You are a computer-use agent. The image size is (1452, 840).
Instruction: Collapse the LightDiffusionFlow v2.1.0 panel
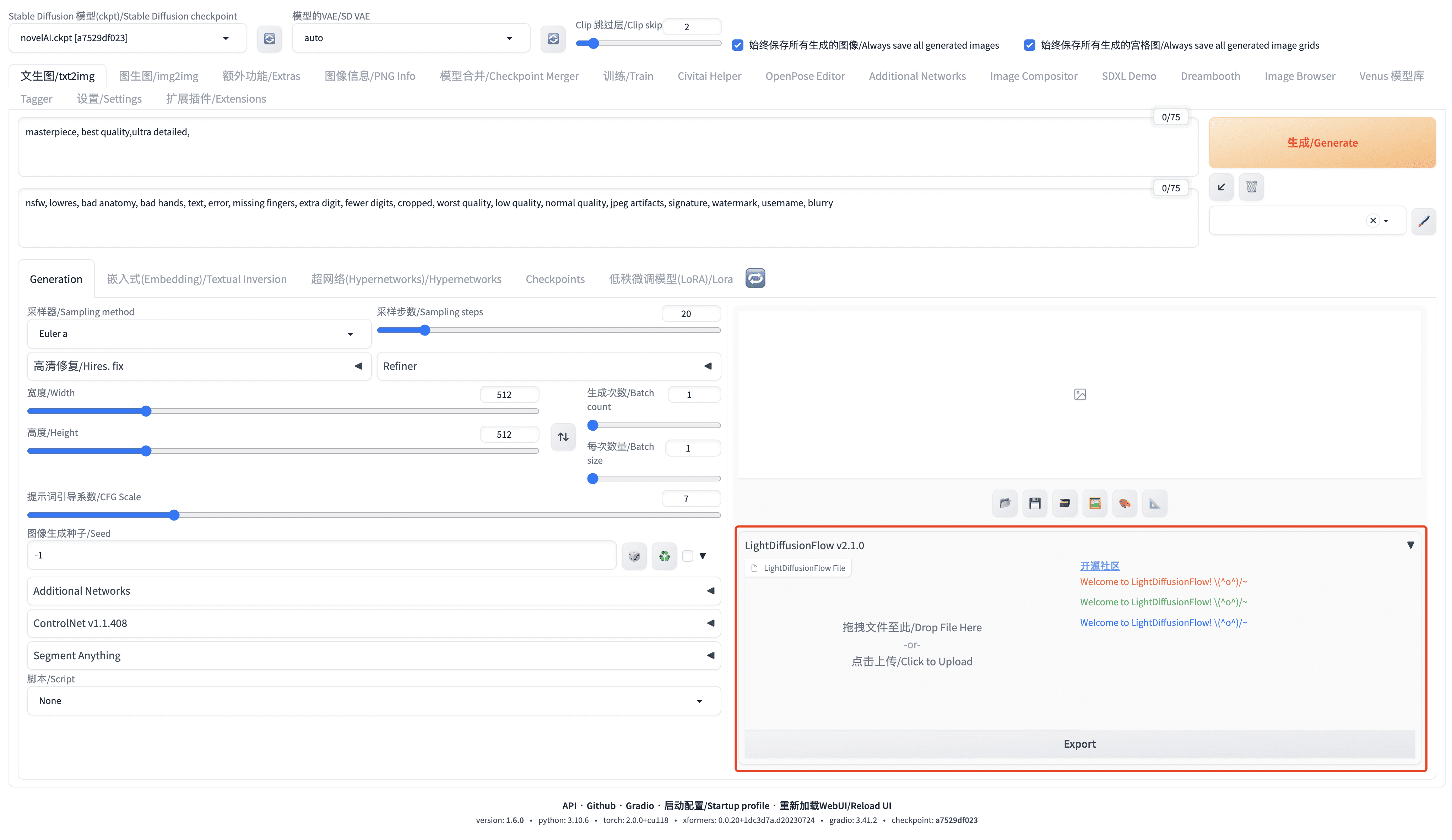pos(1410,545)
